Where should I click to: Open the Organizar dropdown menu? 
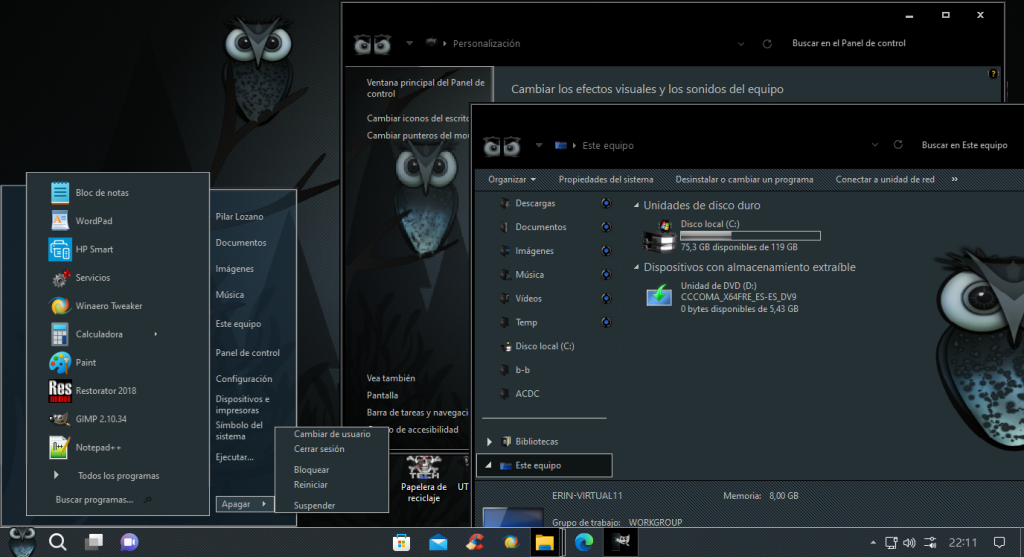511,179
